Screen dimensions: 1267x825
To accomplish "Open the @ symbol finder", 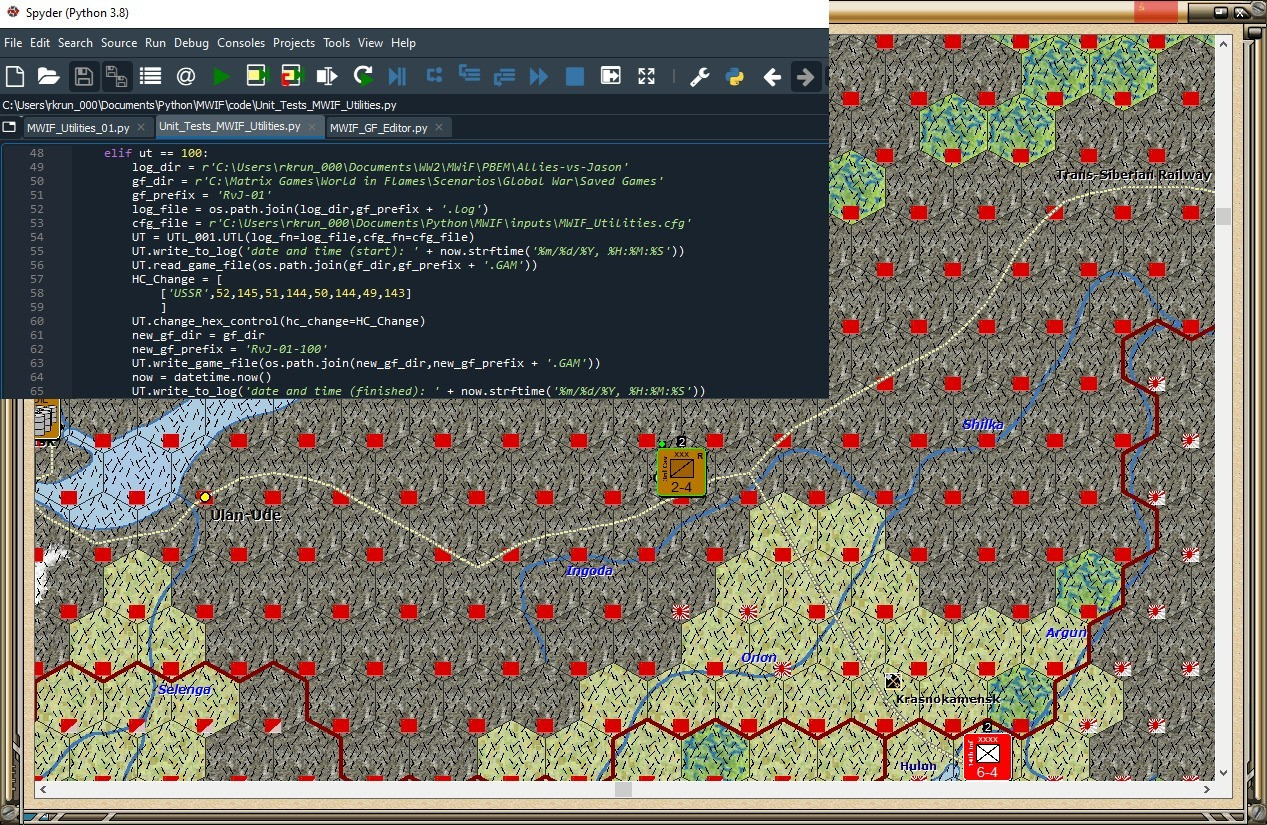I will click(x=186, y=76).
